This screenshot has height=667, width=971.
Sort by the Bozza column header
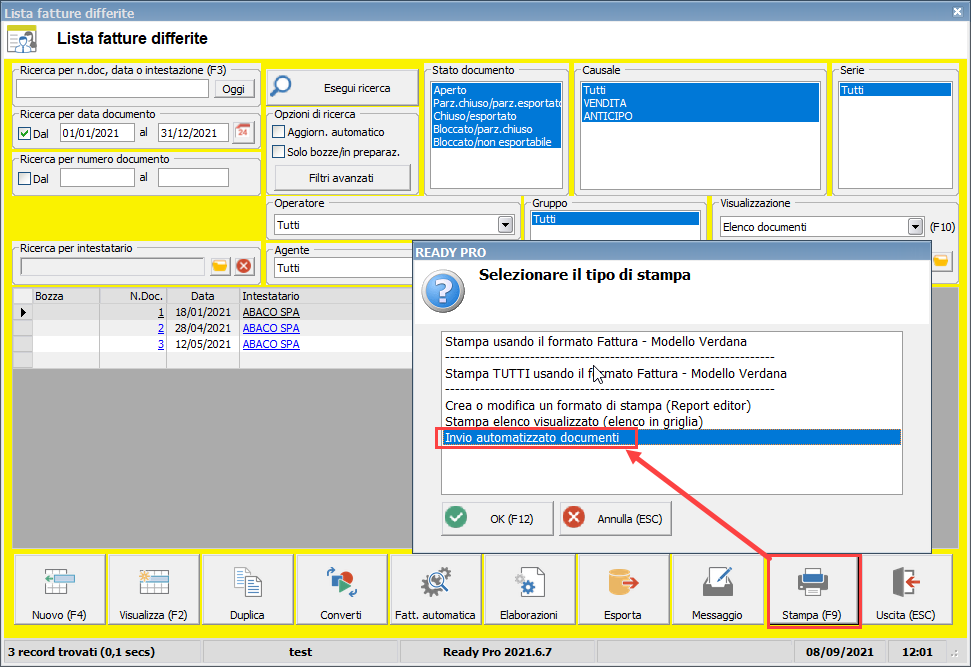pos(66,296)
